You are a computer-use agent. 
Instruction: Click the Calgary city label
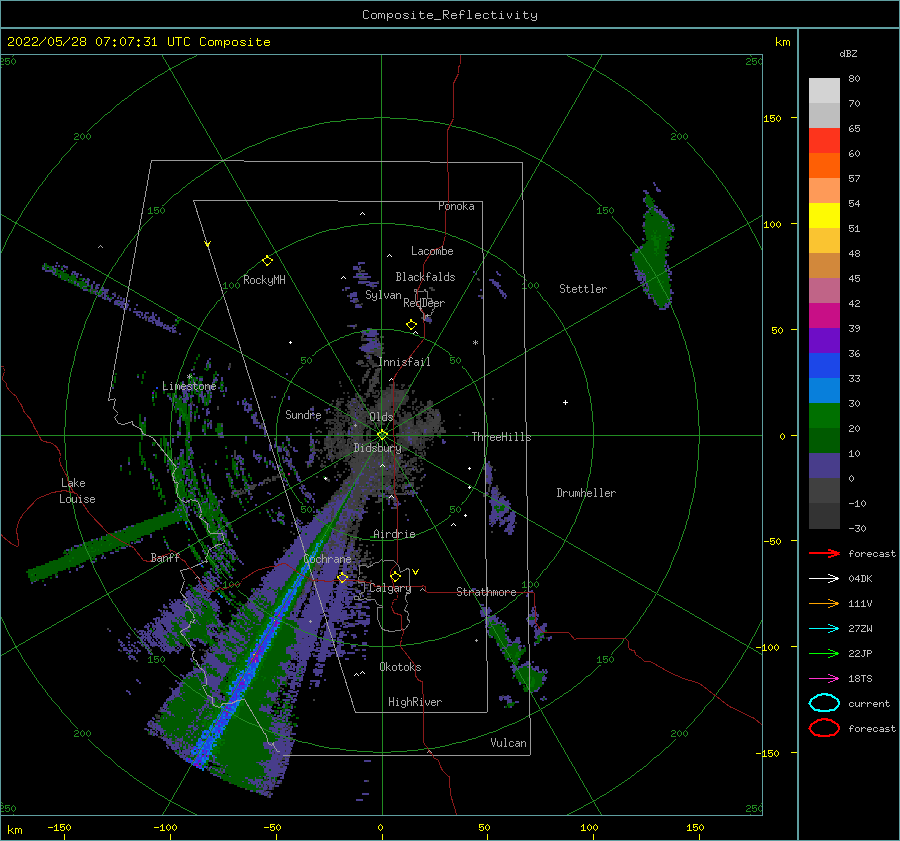click(390, 588)
